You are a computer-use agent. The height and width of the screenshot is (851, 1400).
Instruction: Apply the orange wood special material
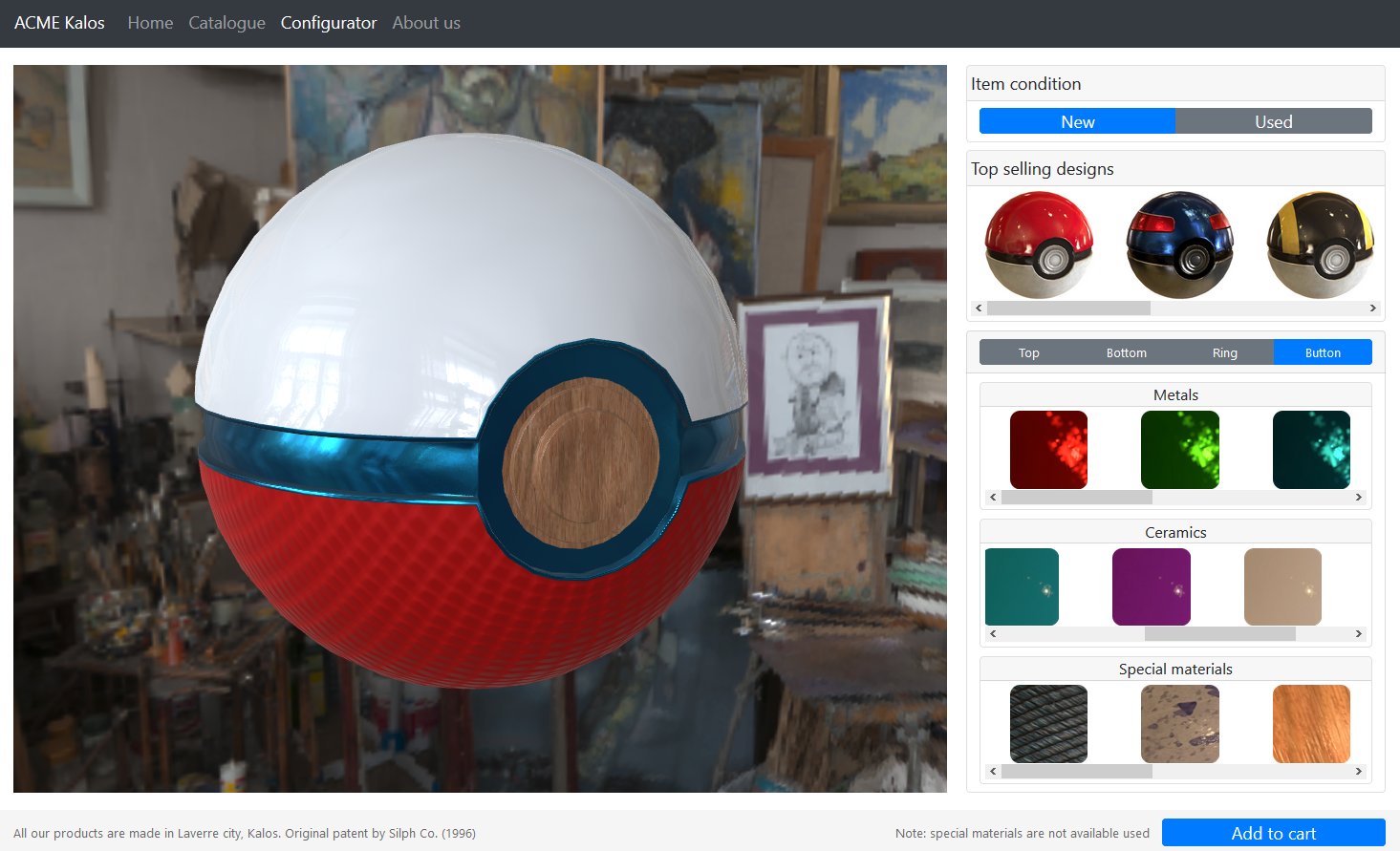pyautogui.click(x=1311, y=724)
